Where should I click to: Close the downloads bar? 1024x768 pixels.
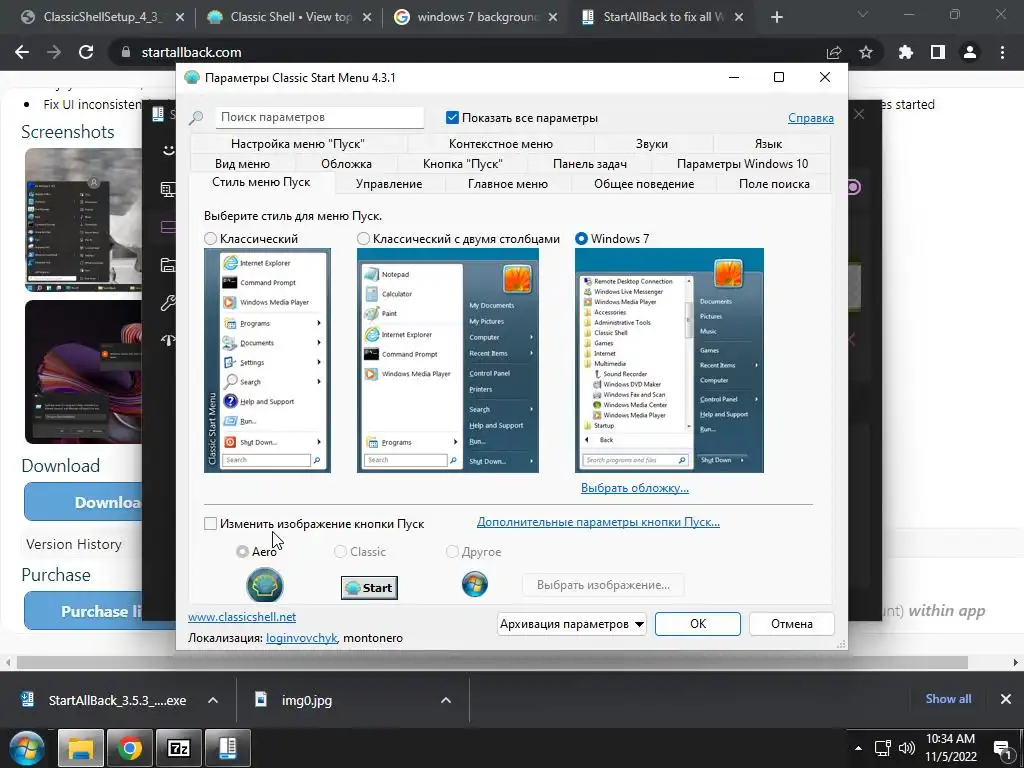pyautogui.click(x=1006, y=699)
